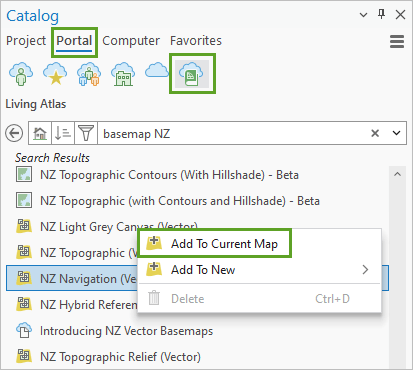The image size is (413, 370).
Task: Select the Living Atlas portal icon
Action: (x=192, y=74)
